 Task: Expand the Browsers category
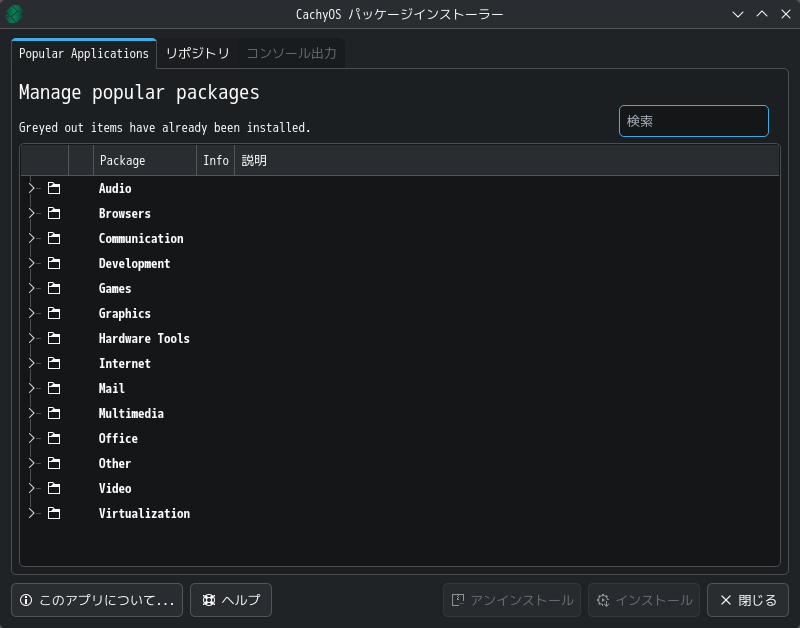point(32,213)
